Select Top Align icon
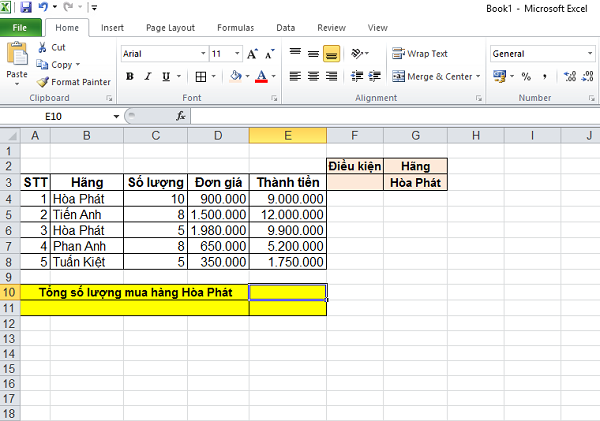Screen dimensions: 600x421 (x=295, y=54)
